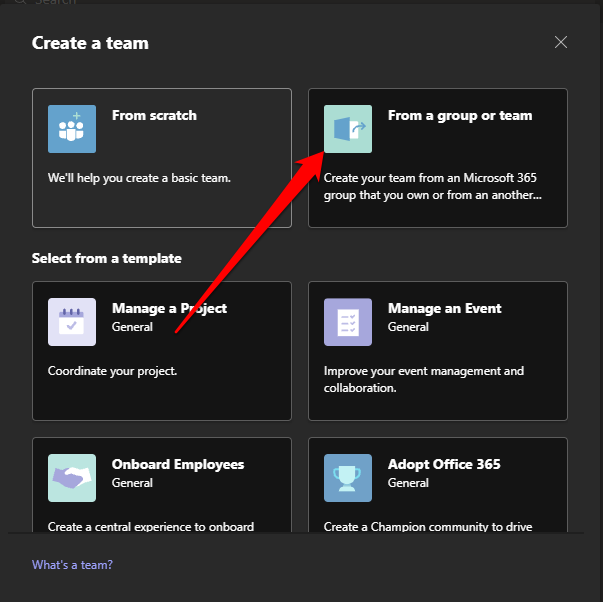Click "We'll help you create a basic team" text
This screenshot has height=602, width=603.
tap(139, 178)
